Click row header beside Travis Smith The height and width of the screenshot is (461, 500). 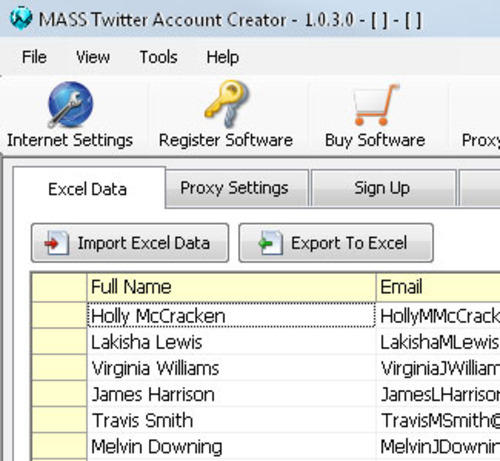59,420
